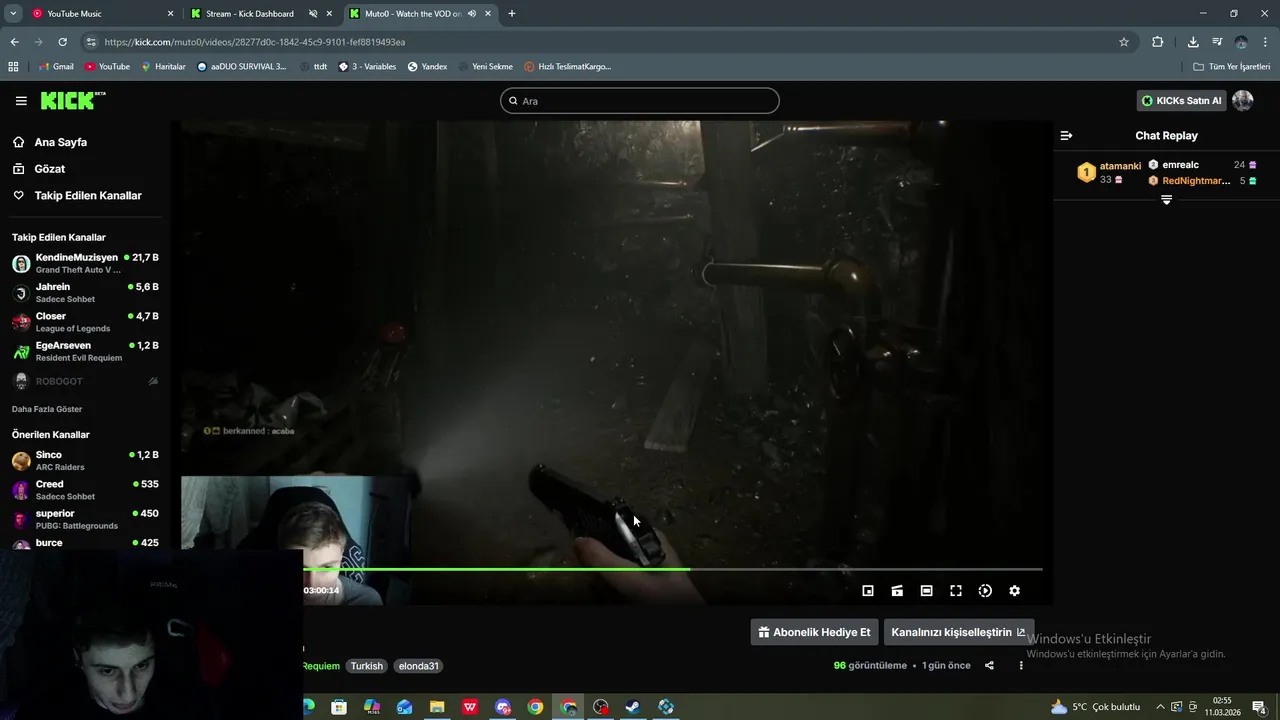Open Creed recommended channel
Image resolution: width=1280 pixels, height=720 pixels.
point(85,490)
